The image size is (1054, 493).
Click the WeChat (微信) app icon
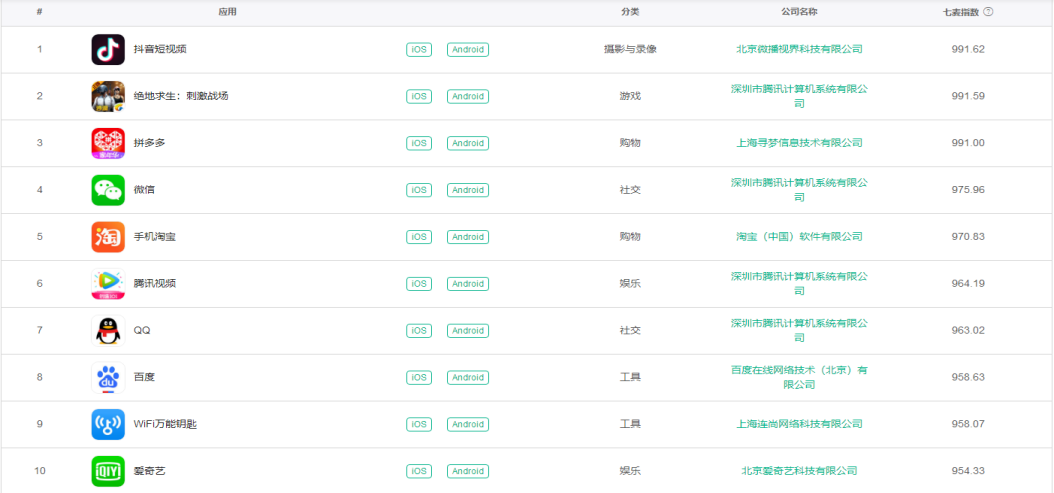point(108,190)
